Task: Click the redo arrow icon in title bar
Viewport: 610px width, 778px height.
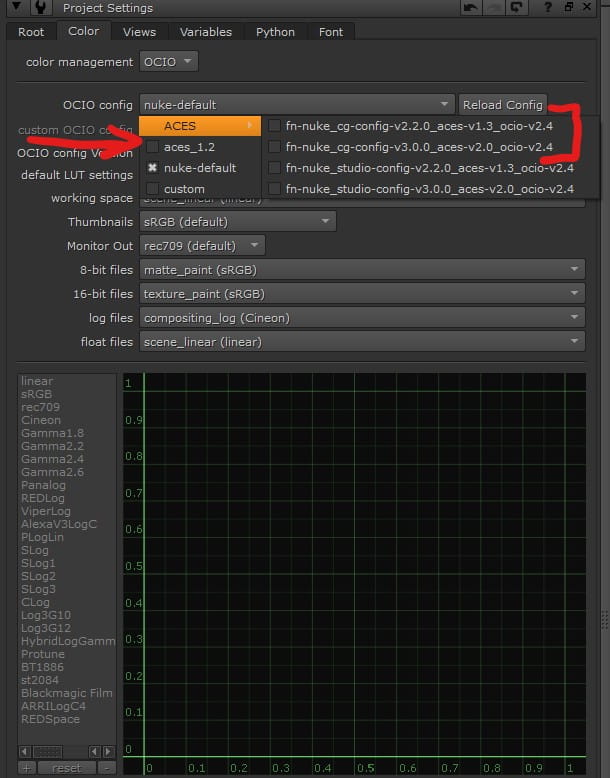Action: coord(493,7)
